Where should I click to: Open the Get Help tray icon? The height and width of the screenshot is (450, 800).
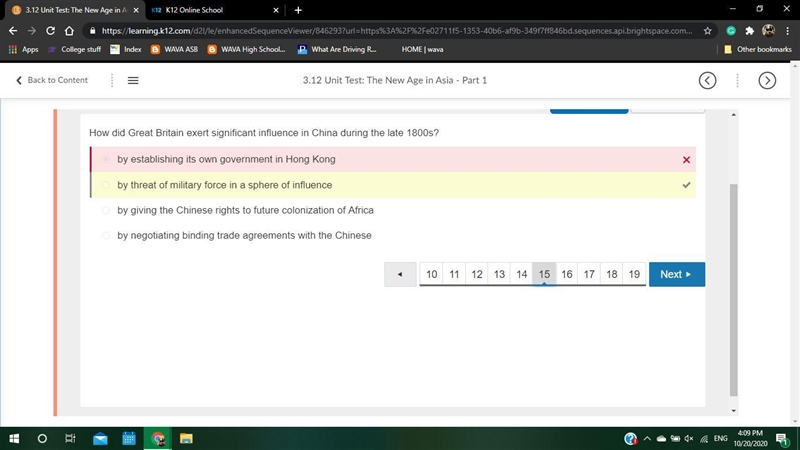(631, 439)
